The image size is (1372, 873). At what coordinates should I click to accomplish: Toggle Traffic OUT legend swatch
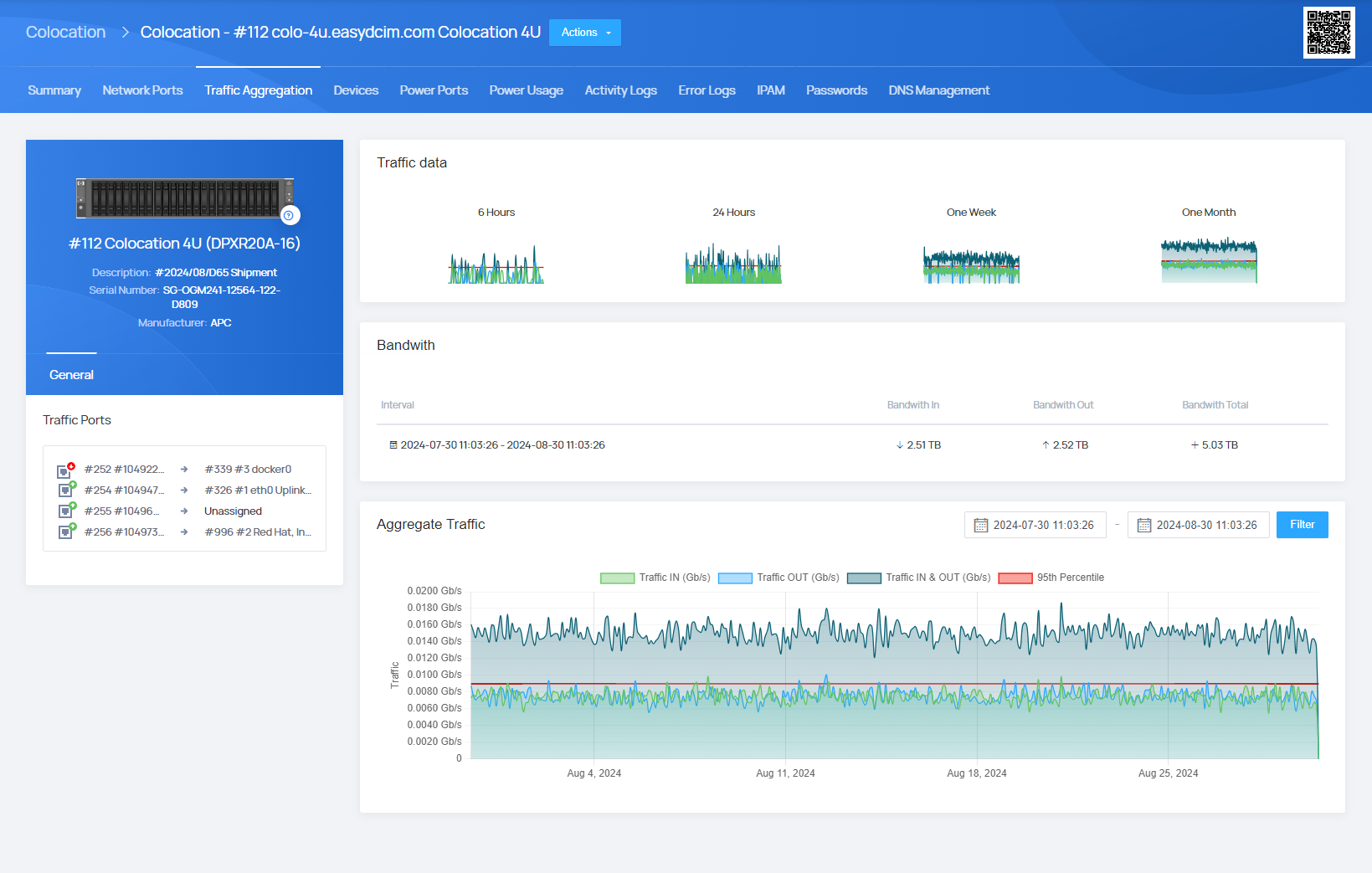[735, 578]
